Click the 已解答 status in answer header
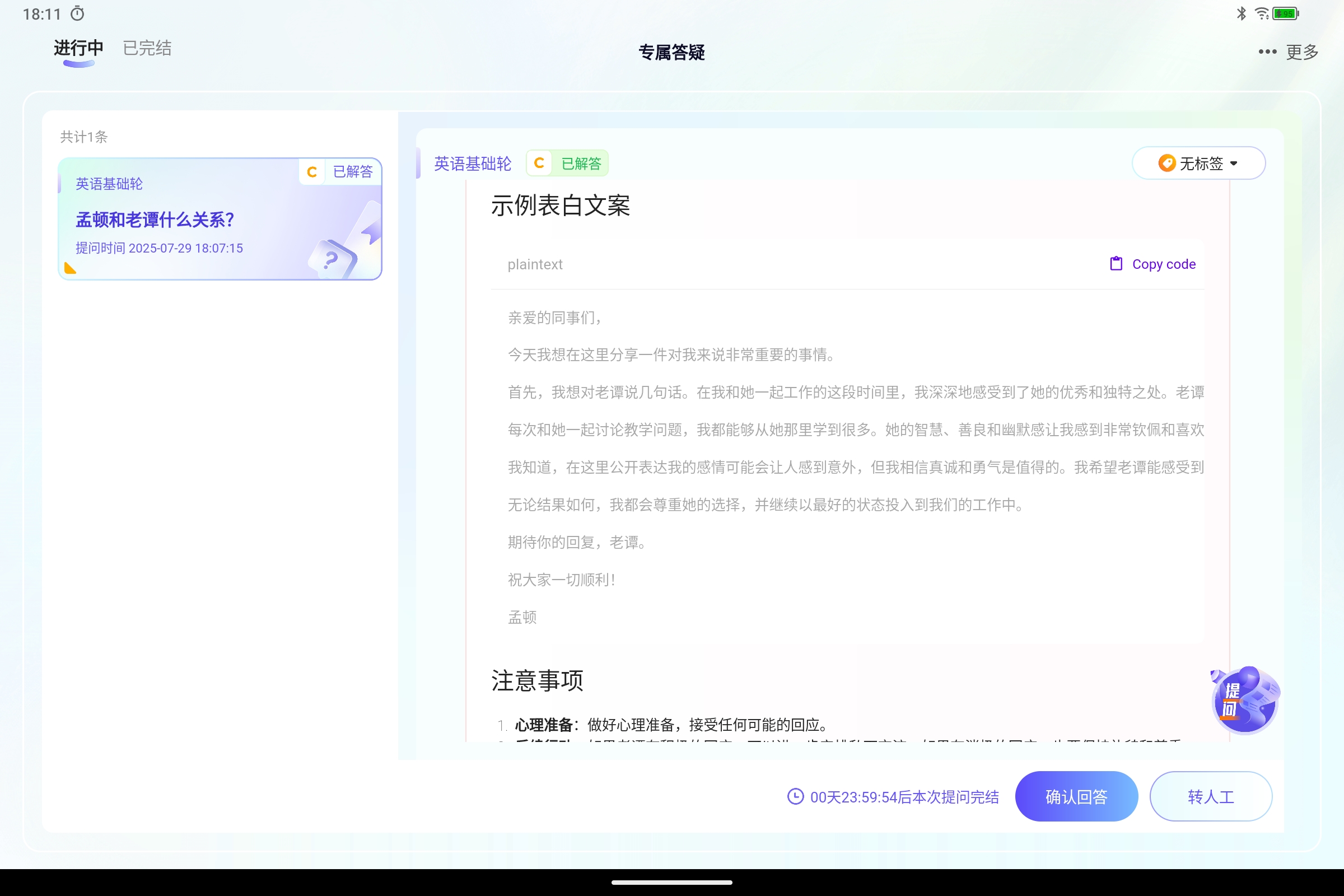Screen dimensions: 1344x896 (x=581, y=164)
